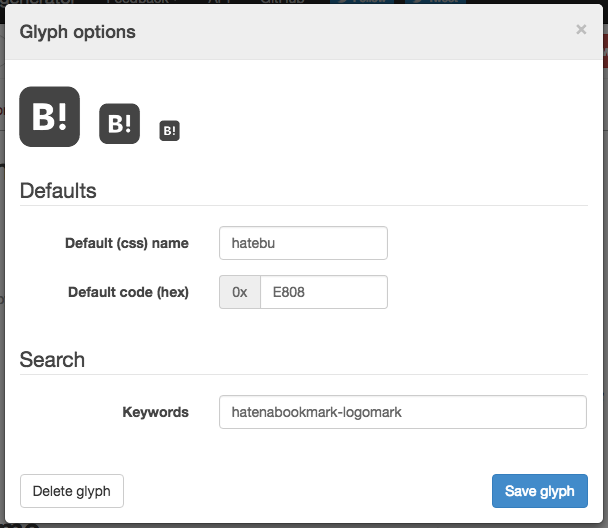Click the Keywords input field
Viewport: 608px width, 528px height.
click(x=402, y=412)
